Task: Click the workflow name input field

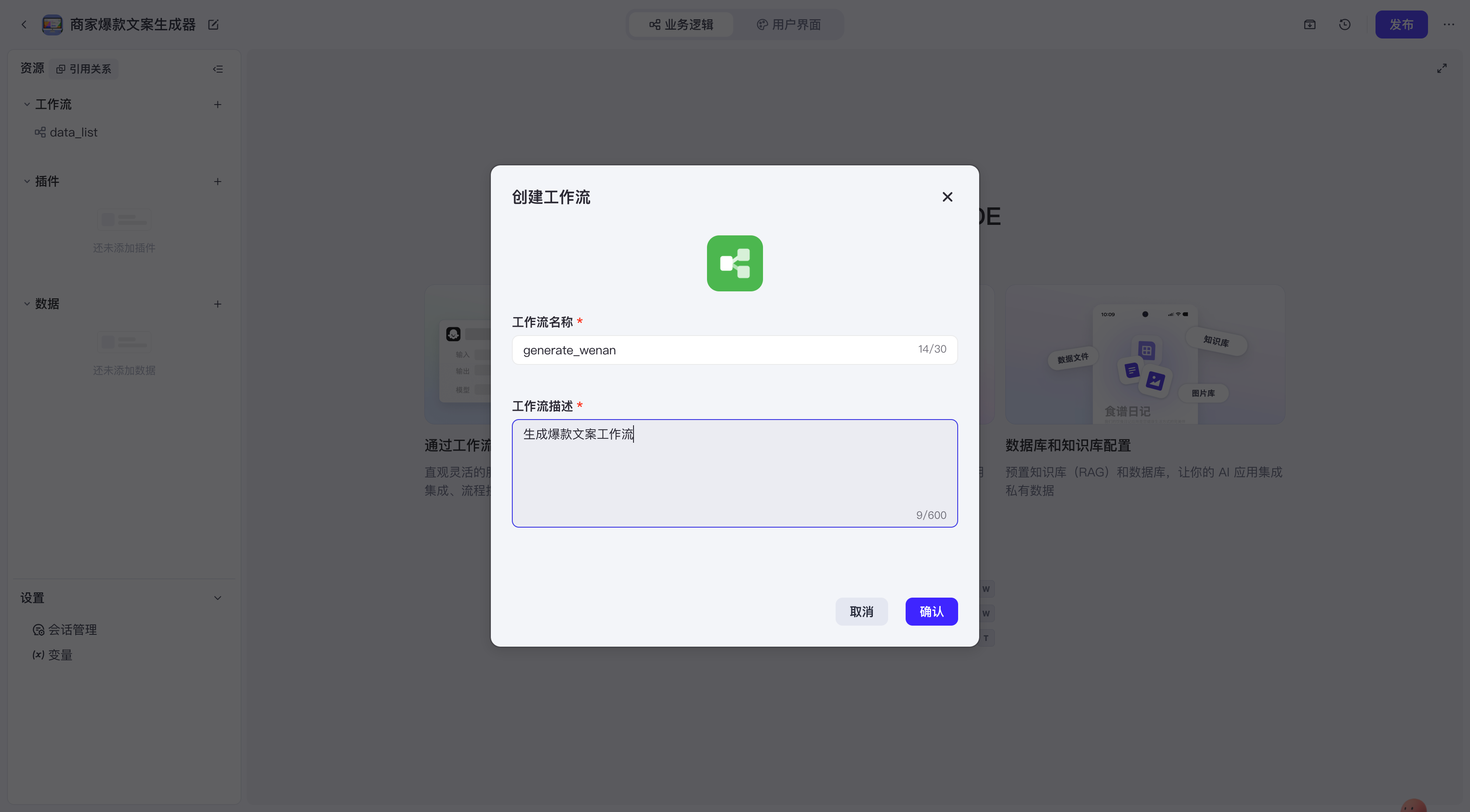Action: (x=713, y=350)
